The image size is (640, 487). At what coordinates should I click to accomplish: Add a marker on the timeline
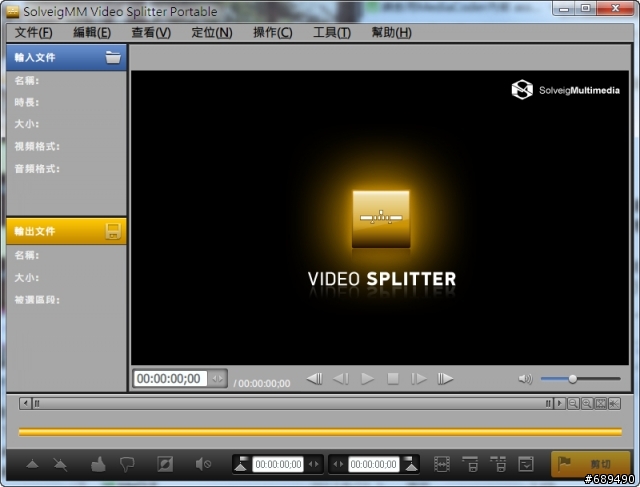click(x=32, y=464)
